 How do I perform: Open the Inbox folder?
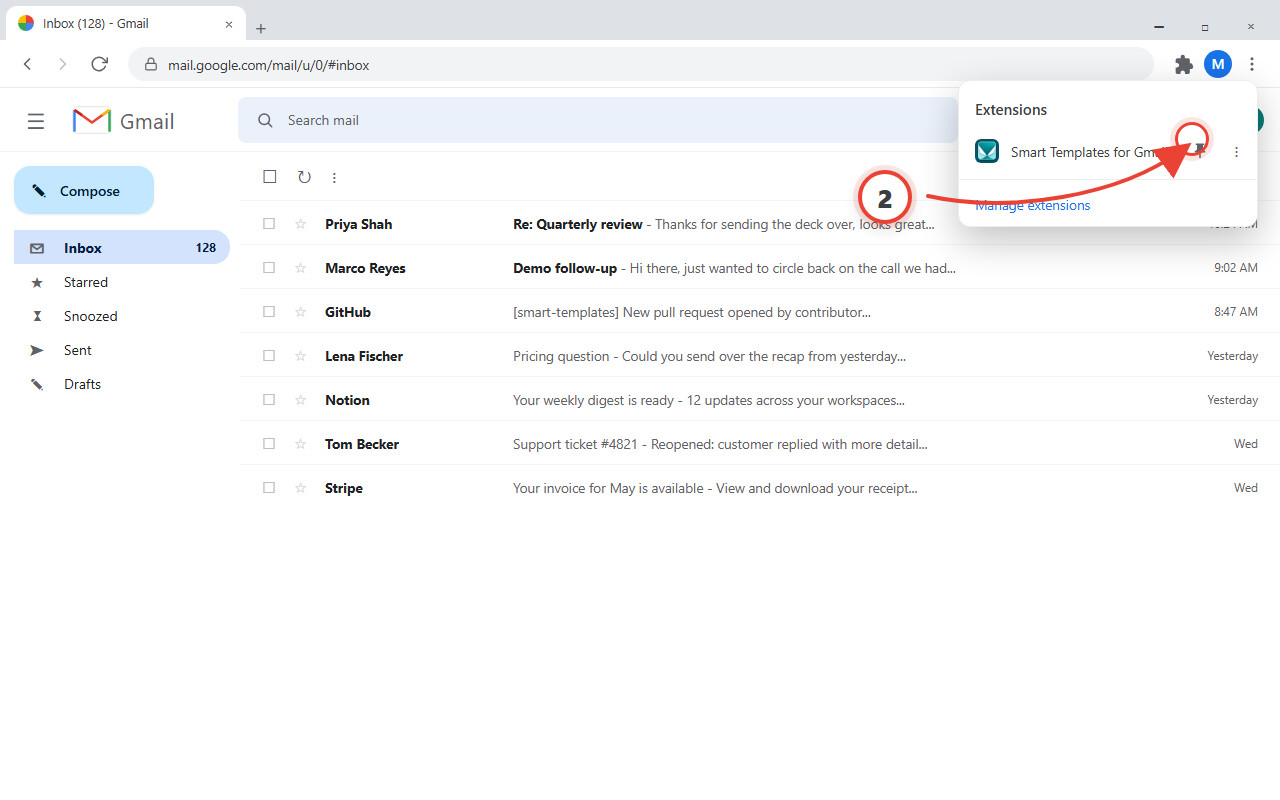pyautogui.click(x=122, y=248)
